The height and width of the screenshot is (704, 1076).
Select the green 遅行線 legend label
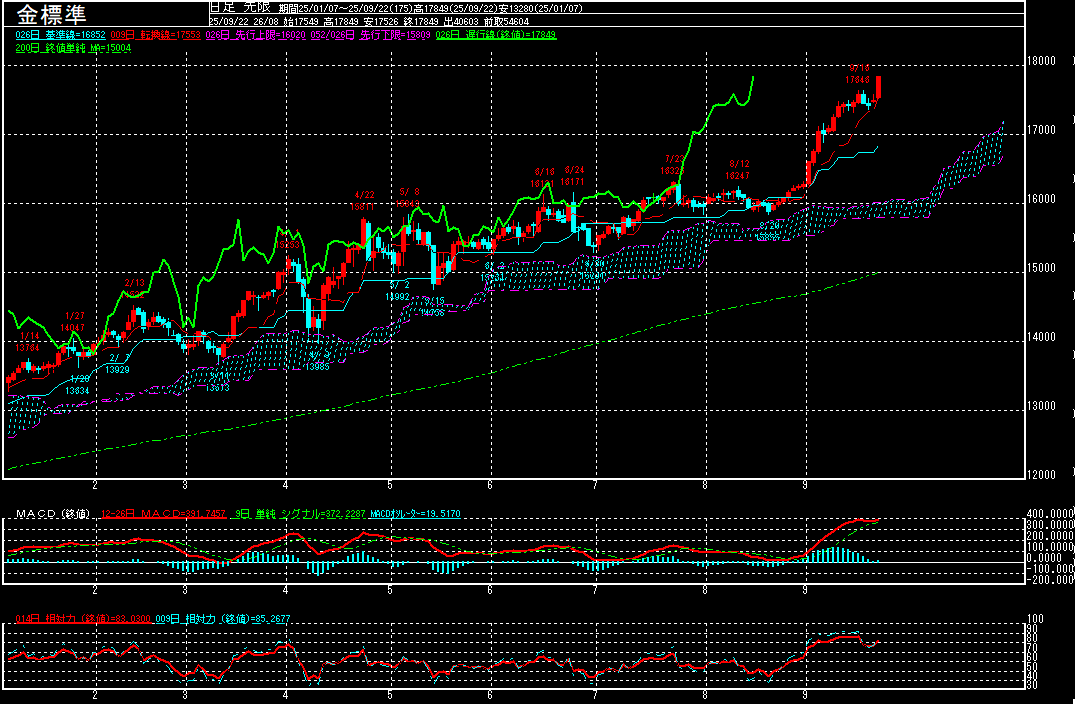pyautogui.click(x=496, y=34)
